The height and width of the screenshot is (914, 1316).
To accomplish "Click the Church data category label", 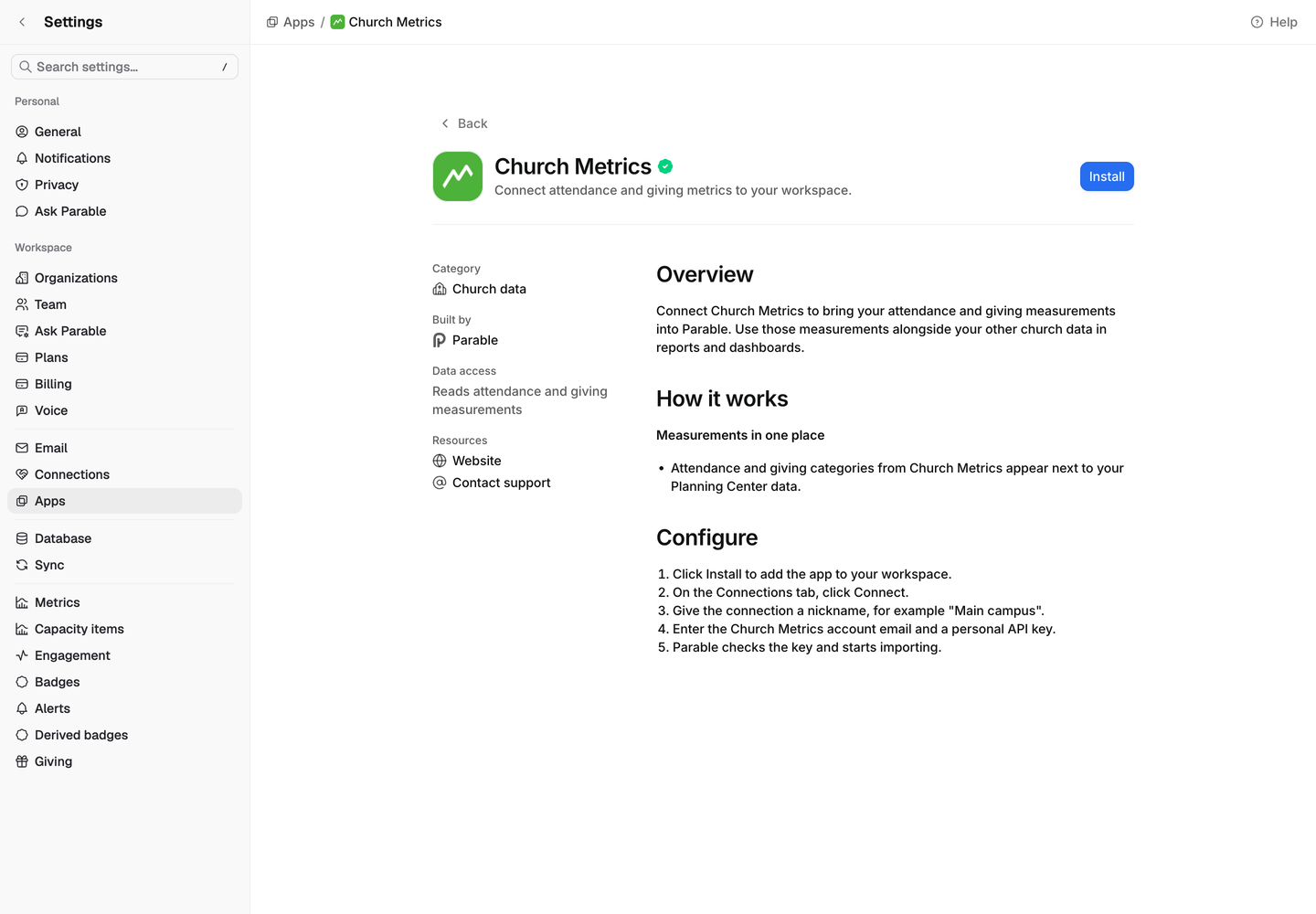I will point(489,289).
